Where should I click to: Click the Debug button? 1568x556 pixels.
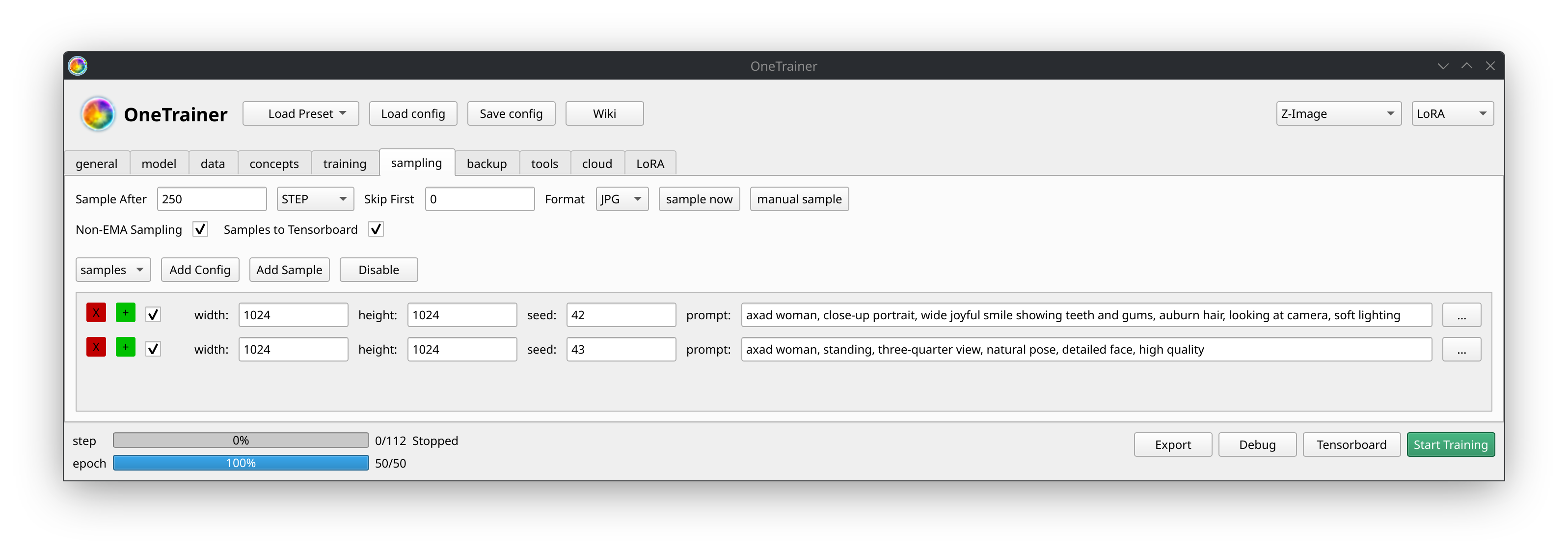(x=1258, y=445)
